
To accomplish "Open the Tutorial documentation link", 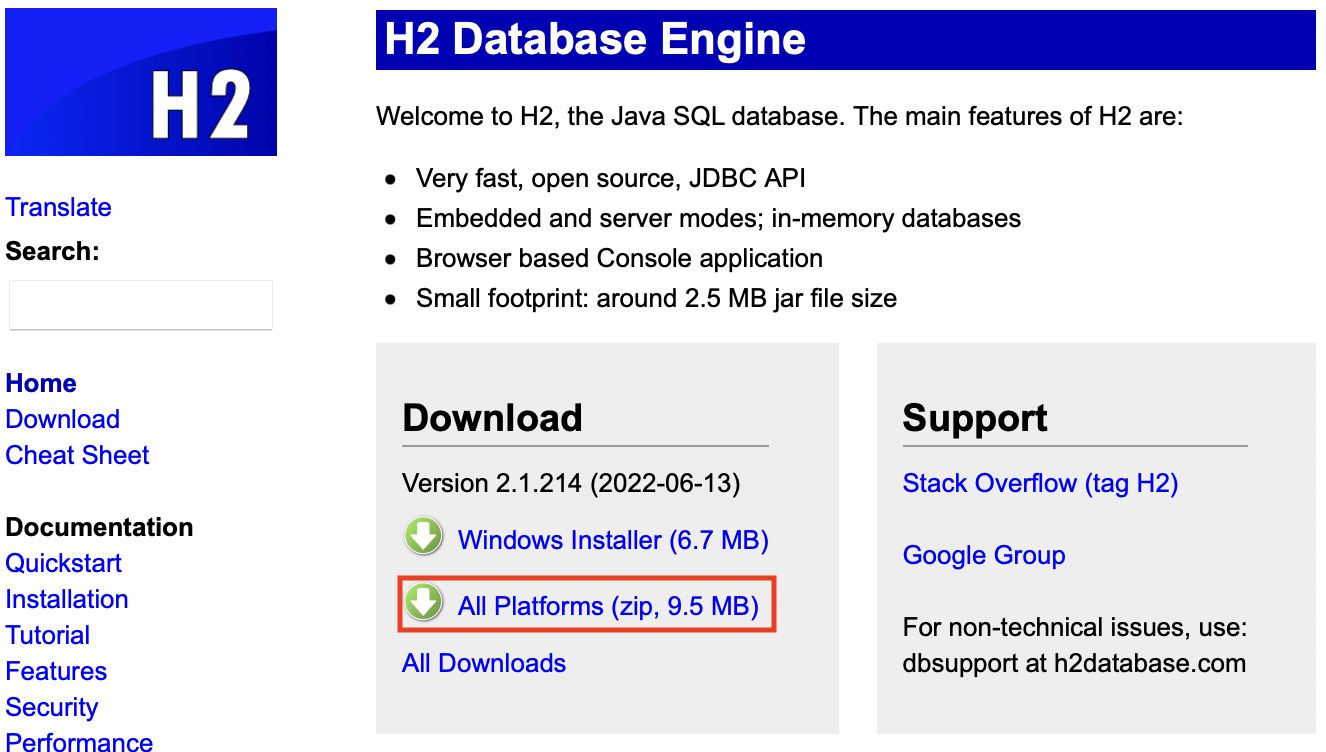I will pyautogui.click(x=48, y=635).
